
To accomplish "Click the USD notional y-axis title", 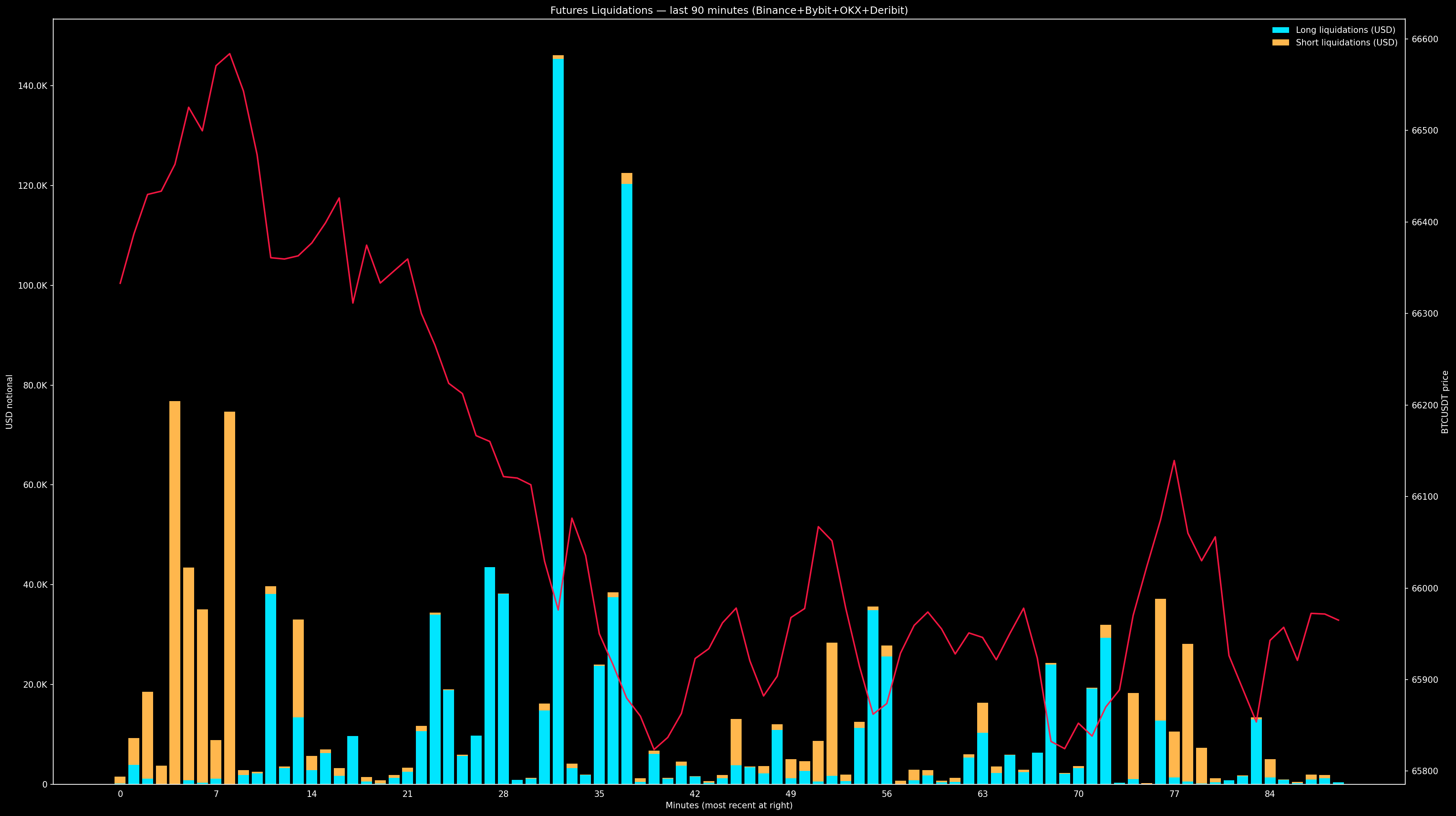I will click(10, 402).
